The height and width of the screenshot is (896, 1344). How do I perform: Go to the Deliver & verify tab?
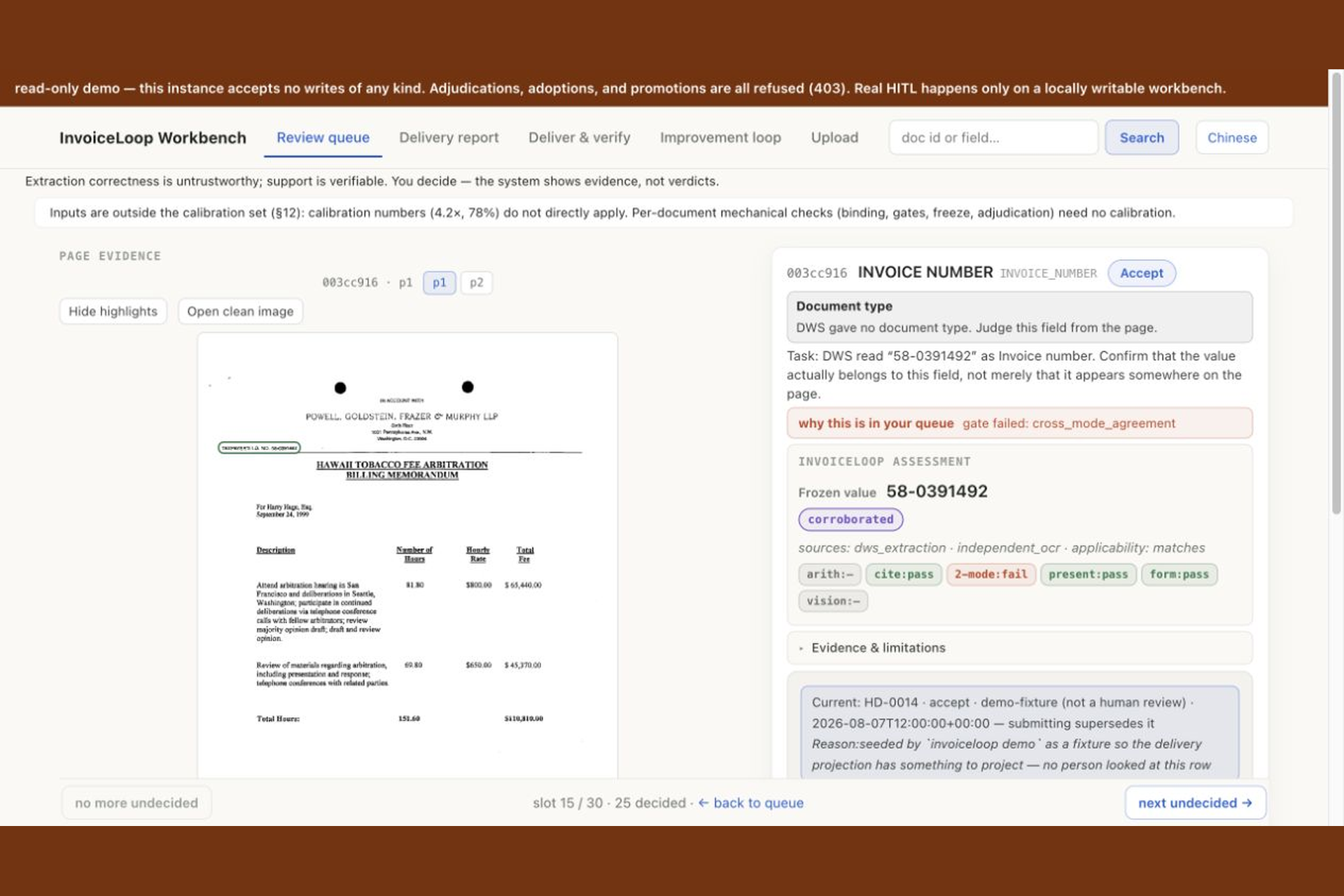click(x=579, y=138)
